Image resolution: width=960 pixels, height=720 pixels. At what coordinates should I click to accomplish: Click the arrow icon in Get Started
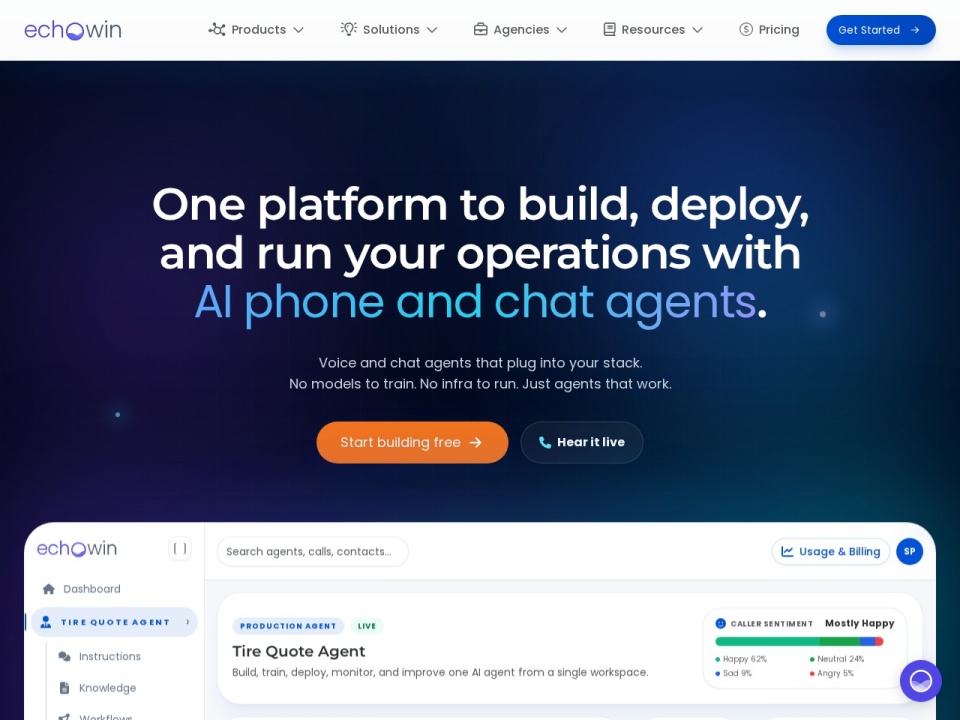tap(915, 30)
